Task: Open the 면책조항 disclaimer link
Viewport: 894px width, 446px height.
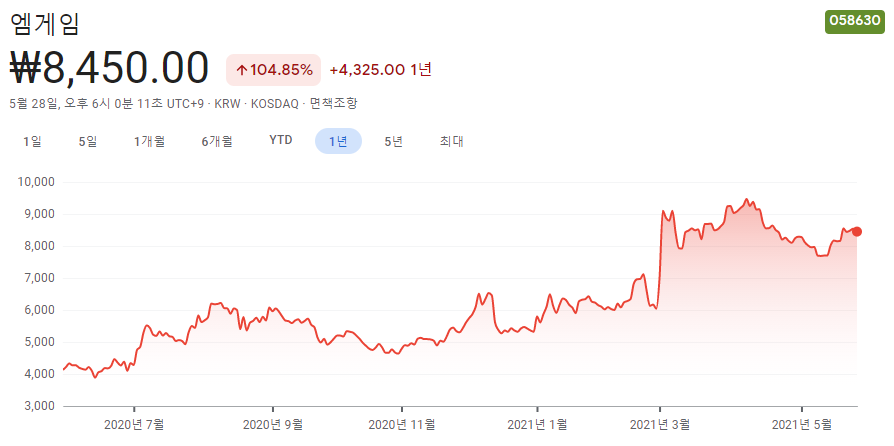Action: click(x=334, y=104)
